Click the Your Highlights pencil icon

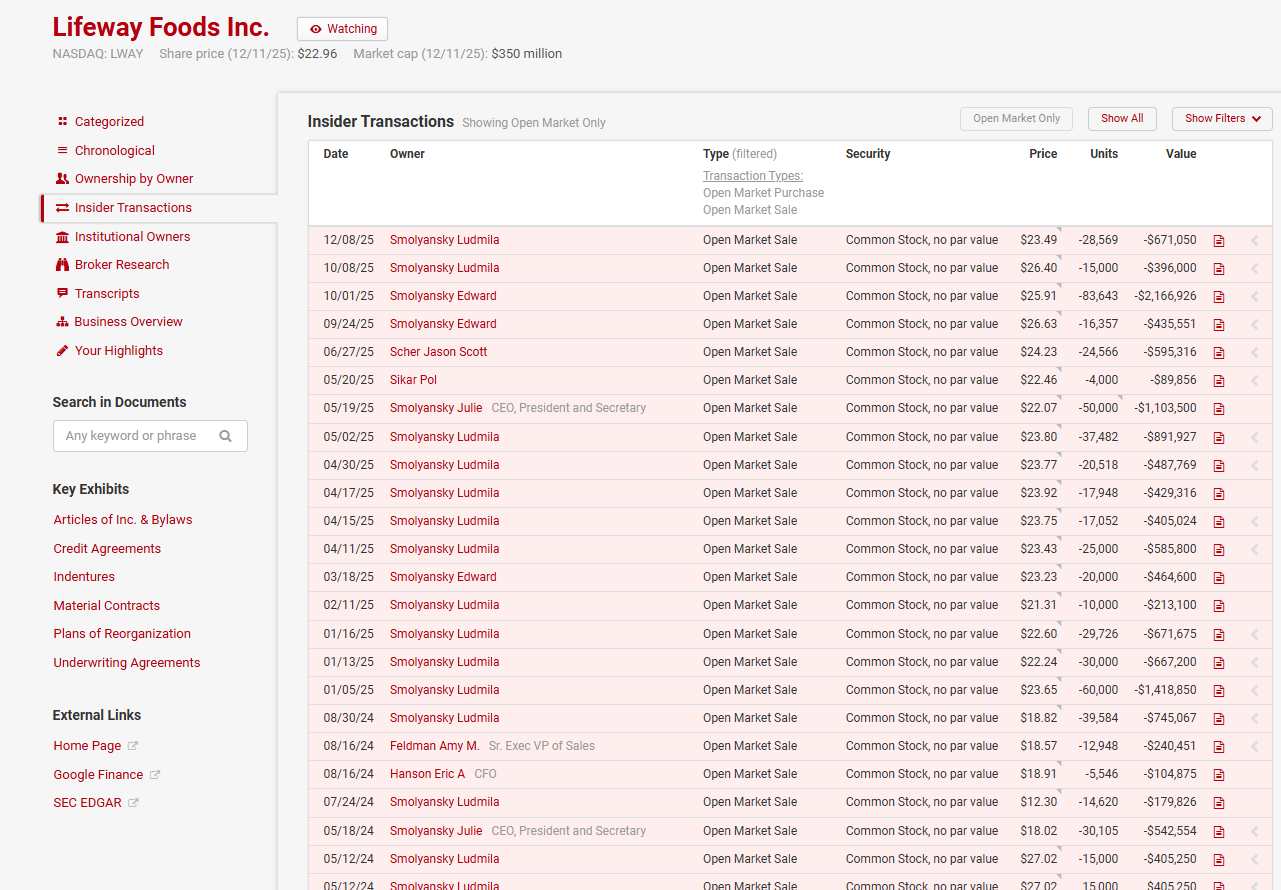62,350
